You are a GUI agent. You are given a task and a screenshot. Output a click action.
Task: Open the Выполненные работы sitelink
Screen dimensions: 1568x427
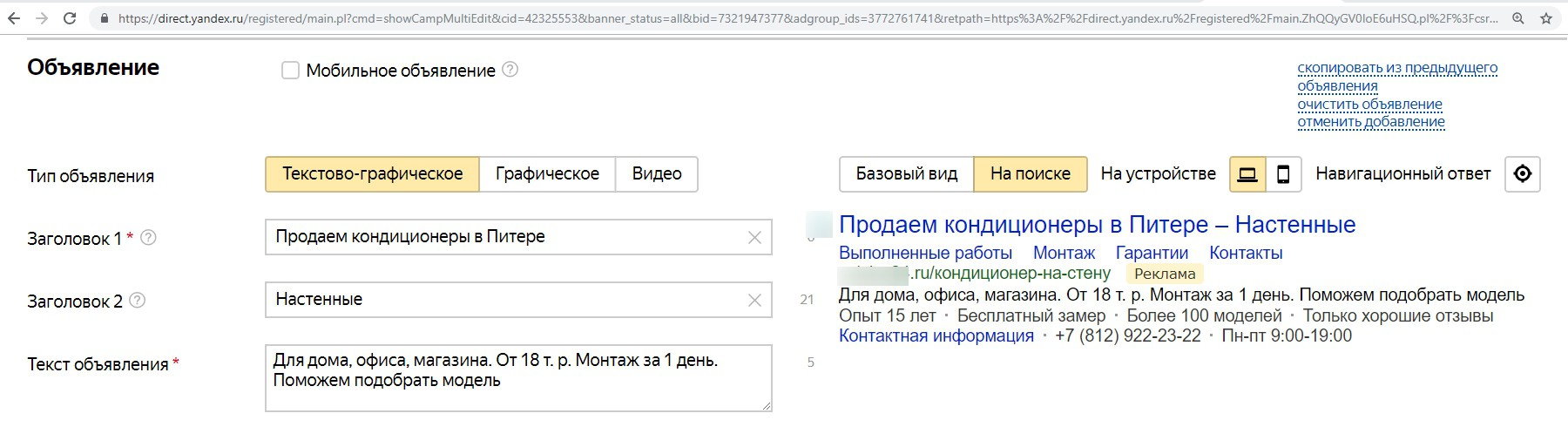[925, 254]
